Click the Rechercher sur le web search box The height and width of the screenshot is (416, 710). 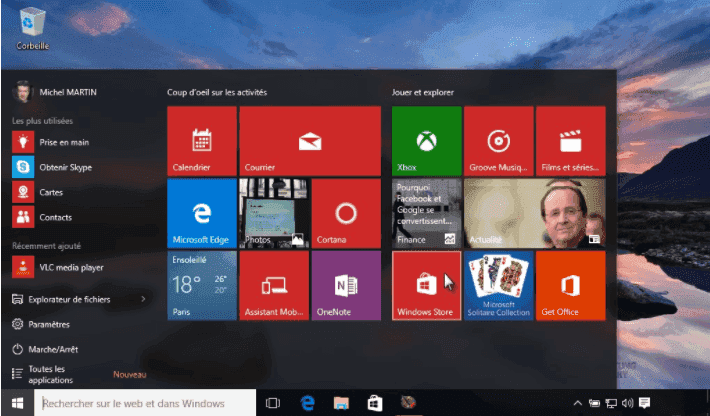pyautogui.click(x=145, y=403)
